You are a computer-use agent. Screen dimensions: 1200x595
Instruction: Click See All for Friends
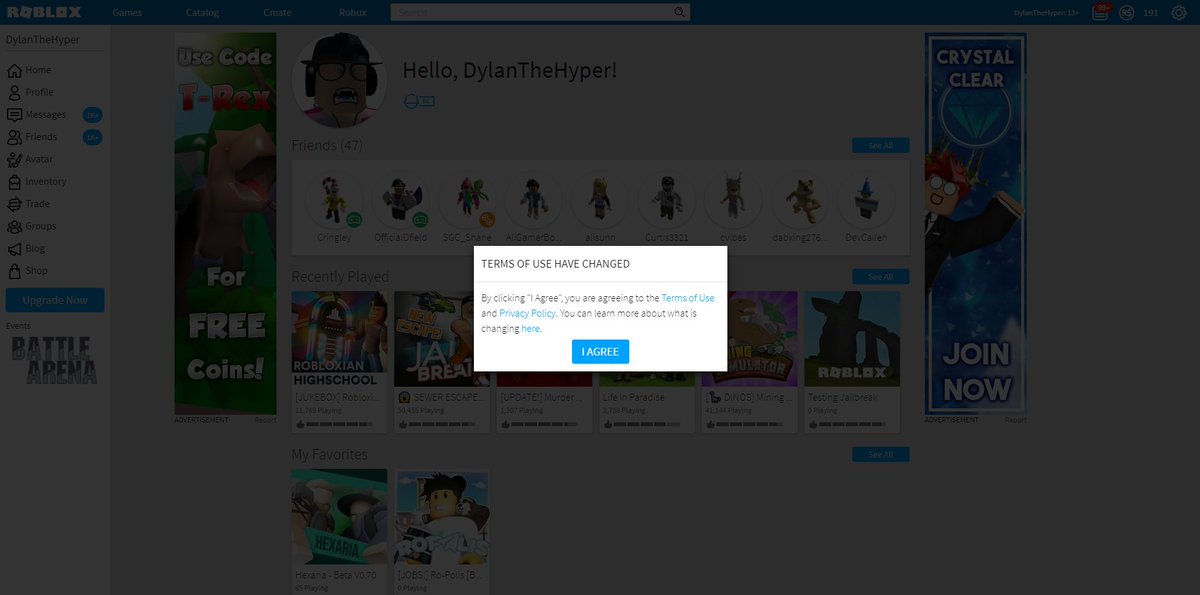pos(880,146)
